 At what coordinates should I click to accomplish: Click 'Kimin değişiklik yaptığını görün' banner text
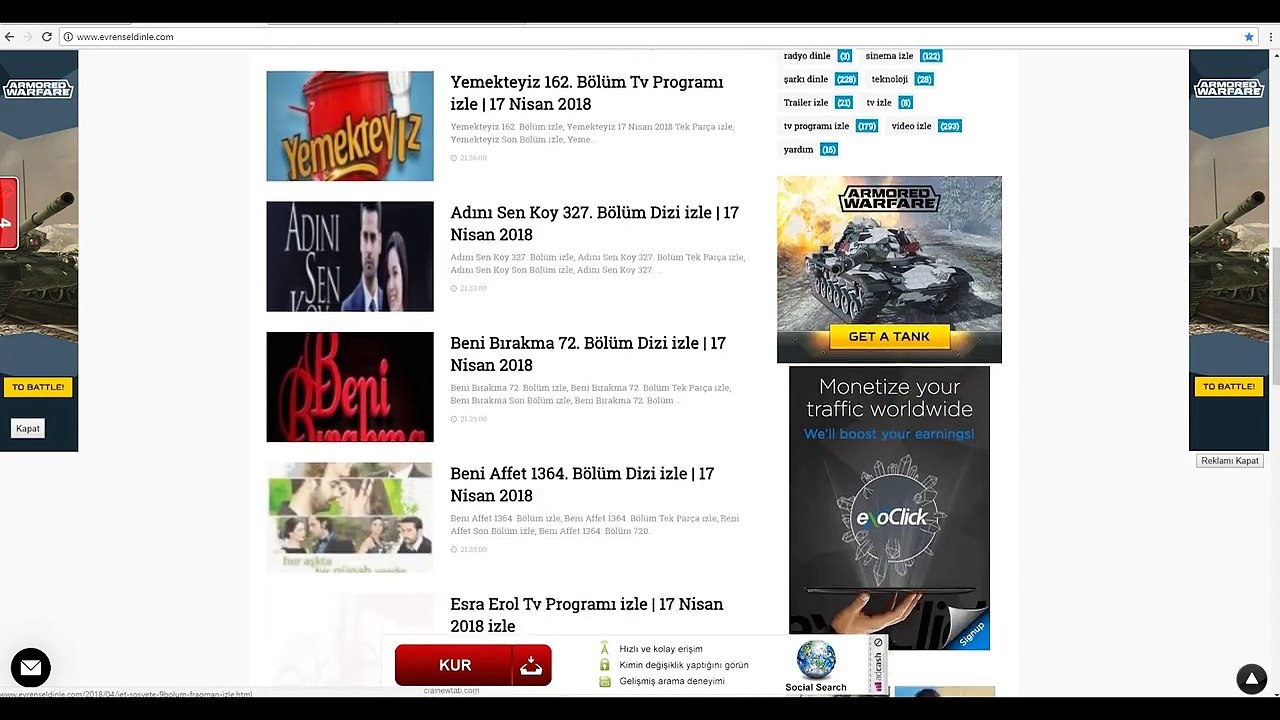[x=684, y=665]
